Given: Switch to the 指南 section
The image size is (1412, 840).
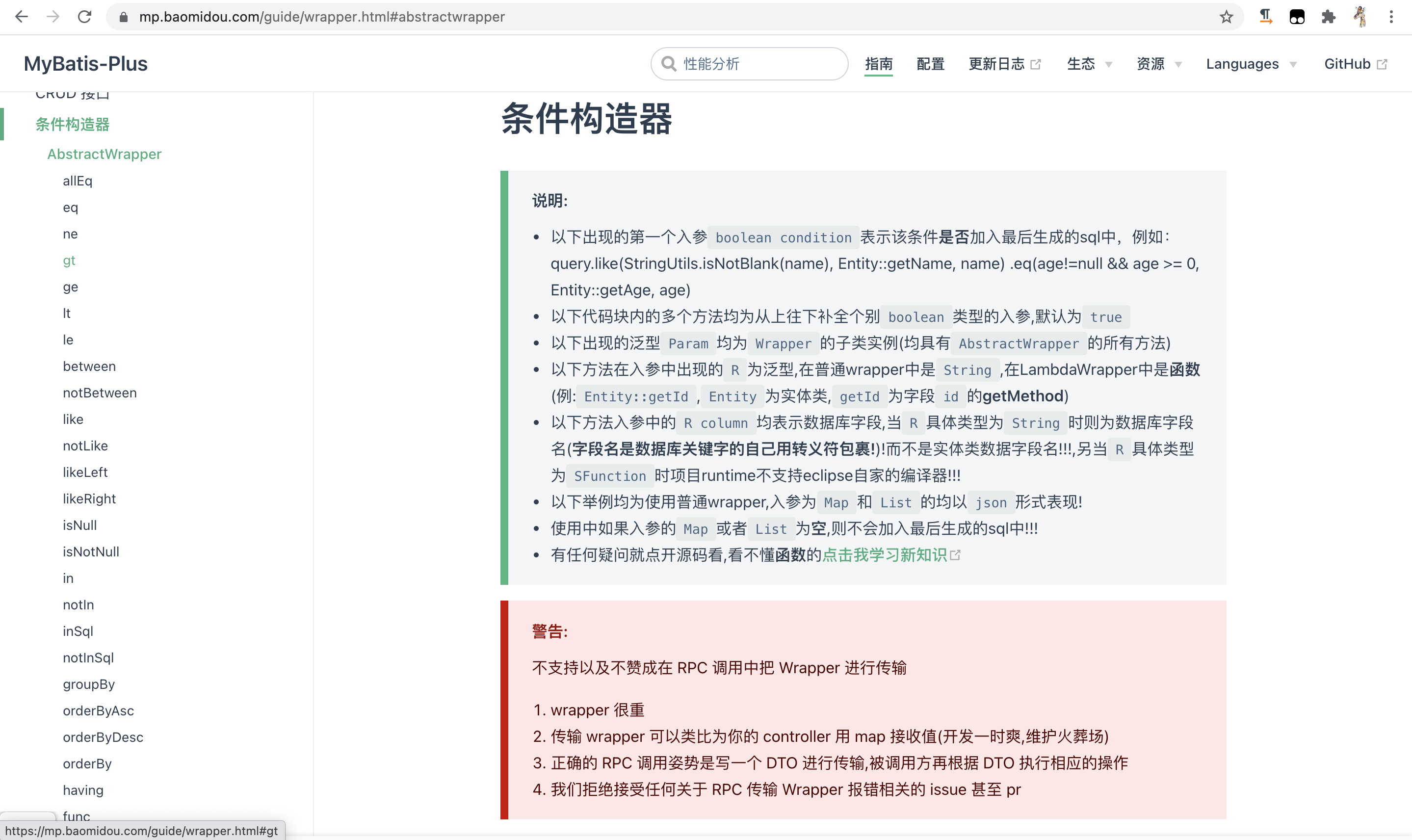Looking at the screenshot, I should [879, 63].
